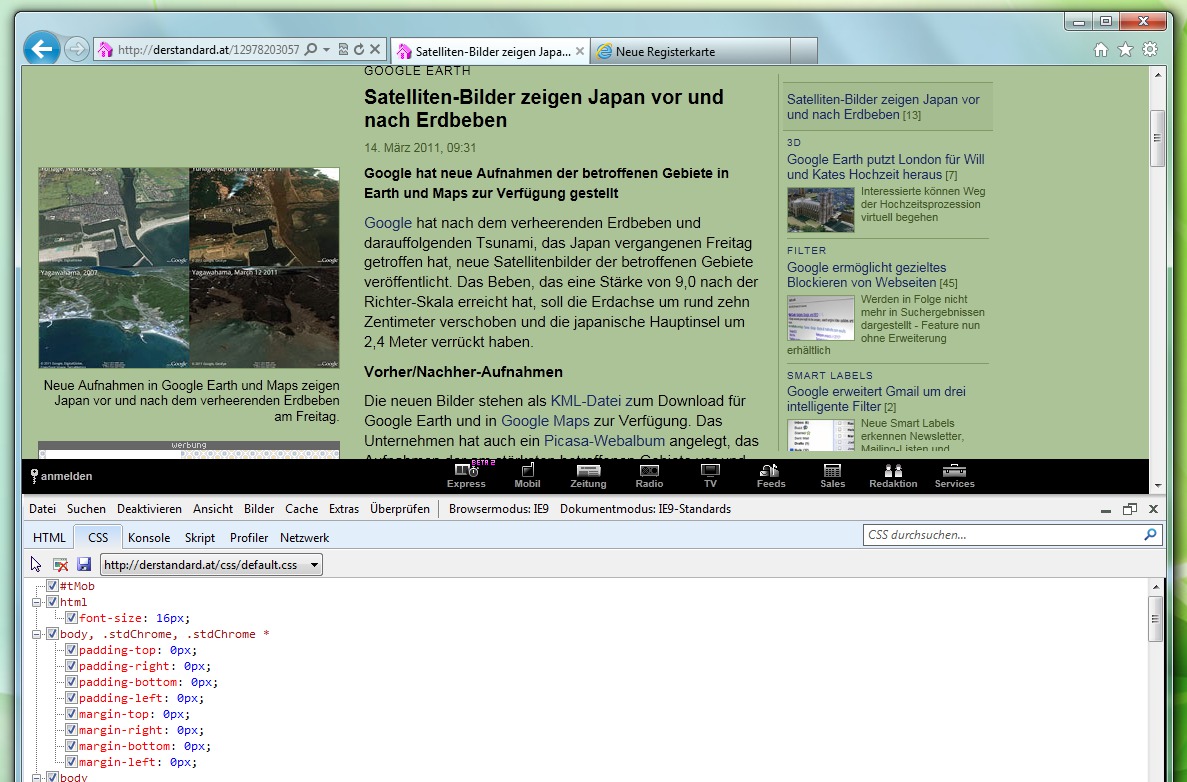
Task: Open Dokumentmodus: IE9-Standards menu
Action: [646, 509]
